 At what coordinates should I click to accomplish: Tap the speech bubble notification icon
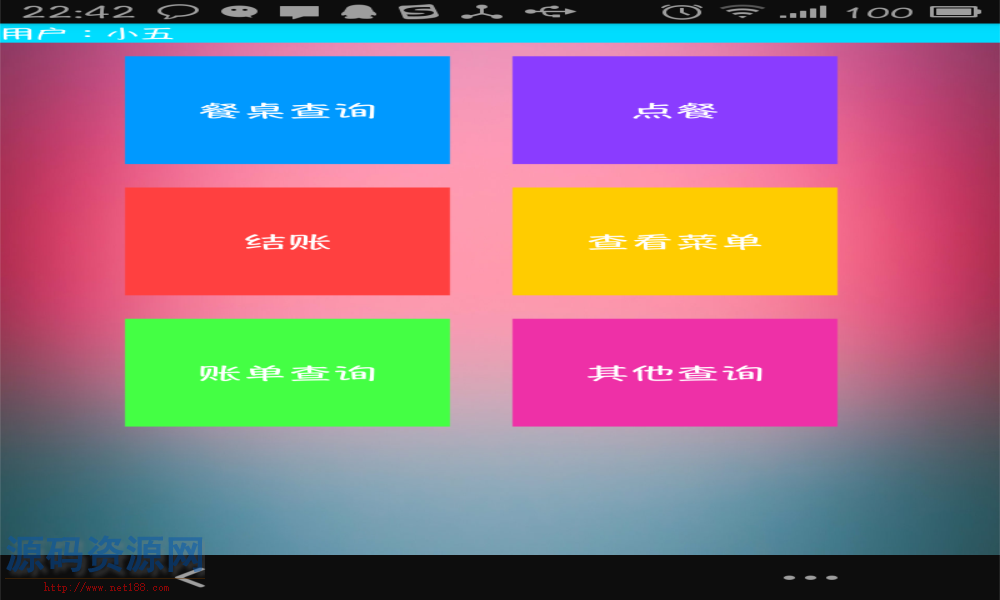point(178,12)
